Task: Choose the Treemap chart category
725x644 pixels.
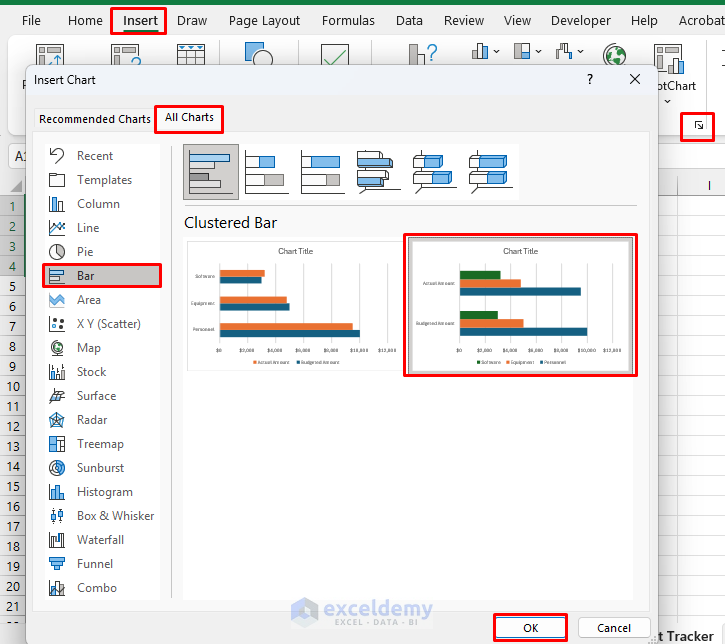Action: (103, 444)
